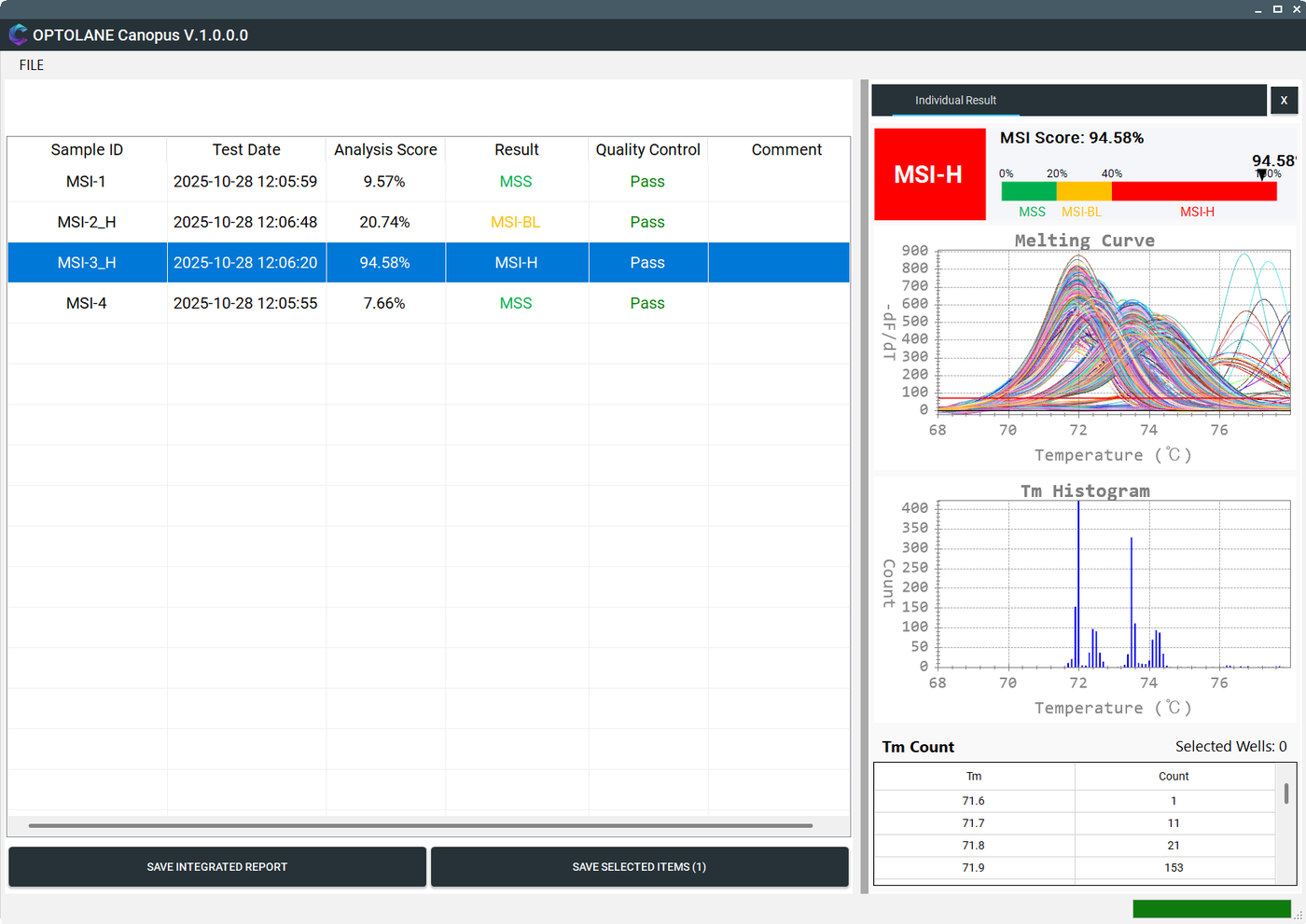Select the Individual Result tab

pos(955,100)
